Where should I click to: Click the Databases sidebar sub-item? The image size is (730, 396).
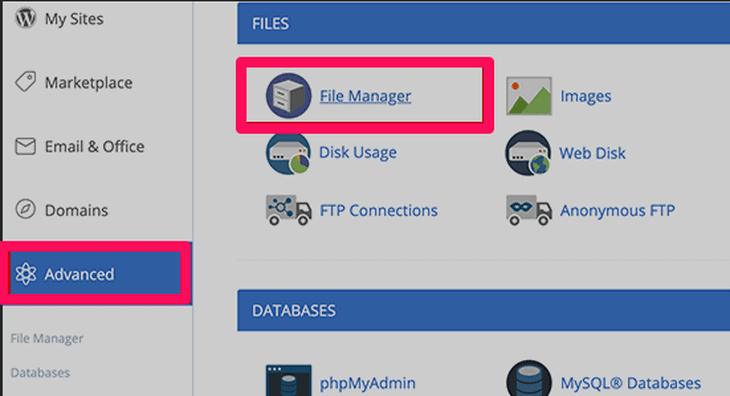(40, 373)
